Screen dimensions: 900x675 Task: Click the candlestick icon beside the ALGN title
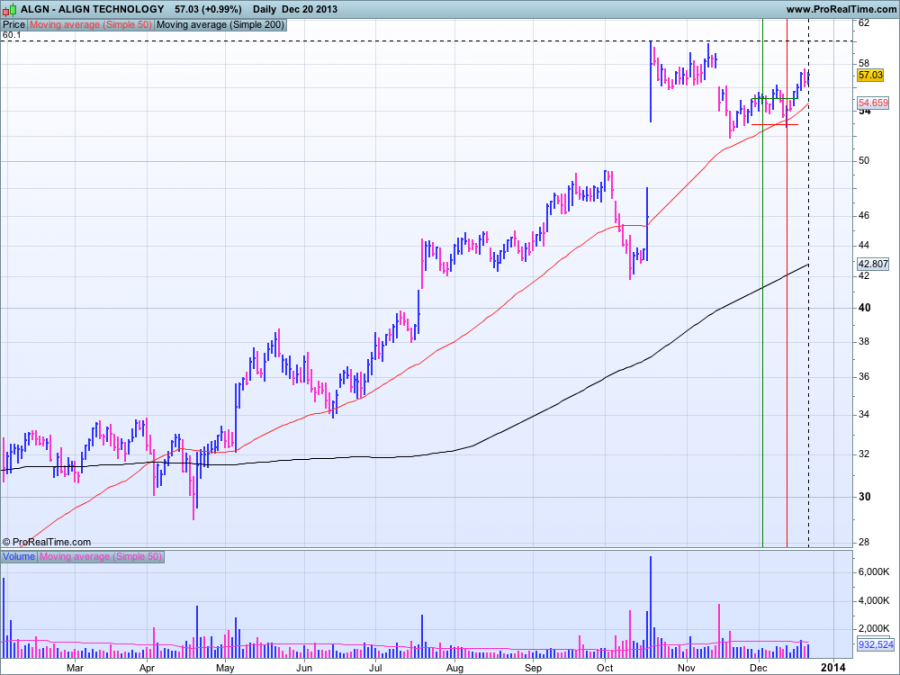(10, 10)
